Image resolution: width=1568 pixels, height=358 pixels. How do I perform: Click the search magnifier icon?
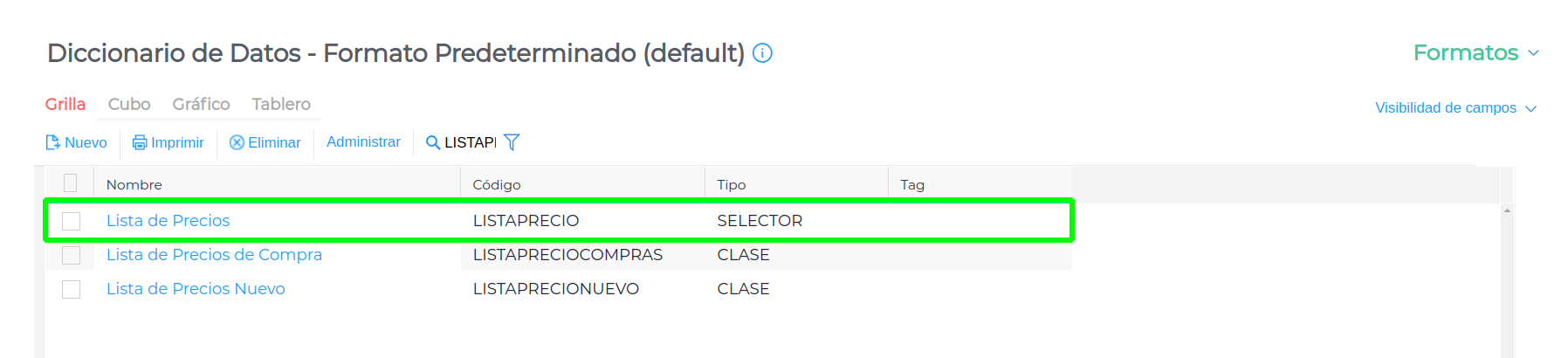coord(432,142)
